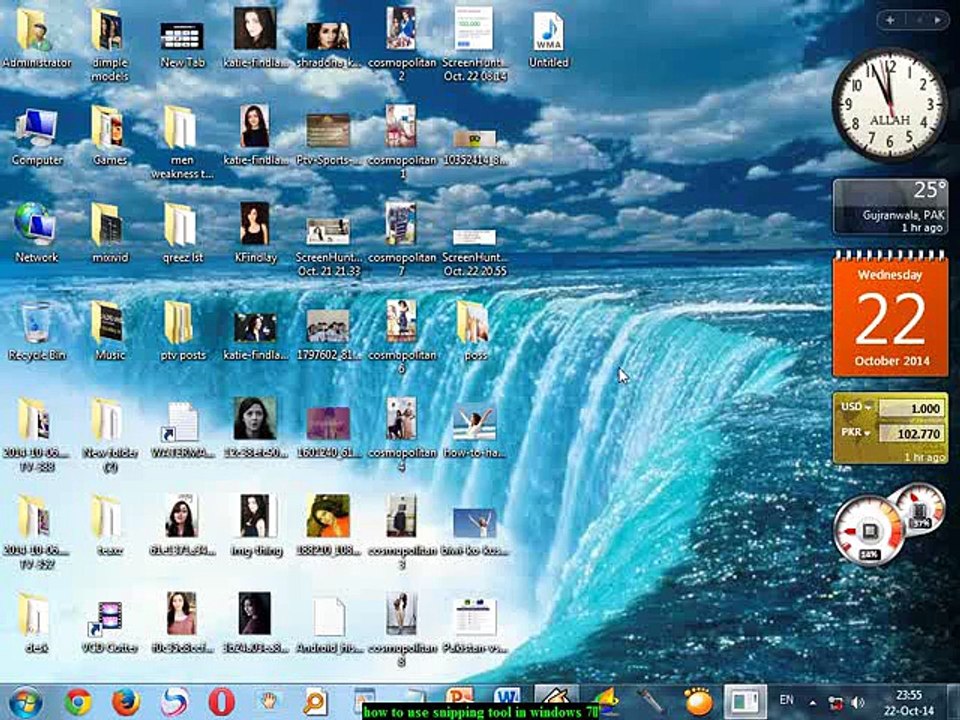Open the blue swirl browser taskbar icon
Image resolution: width=960 pixels, height=720 pixels.
point(174,702)
